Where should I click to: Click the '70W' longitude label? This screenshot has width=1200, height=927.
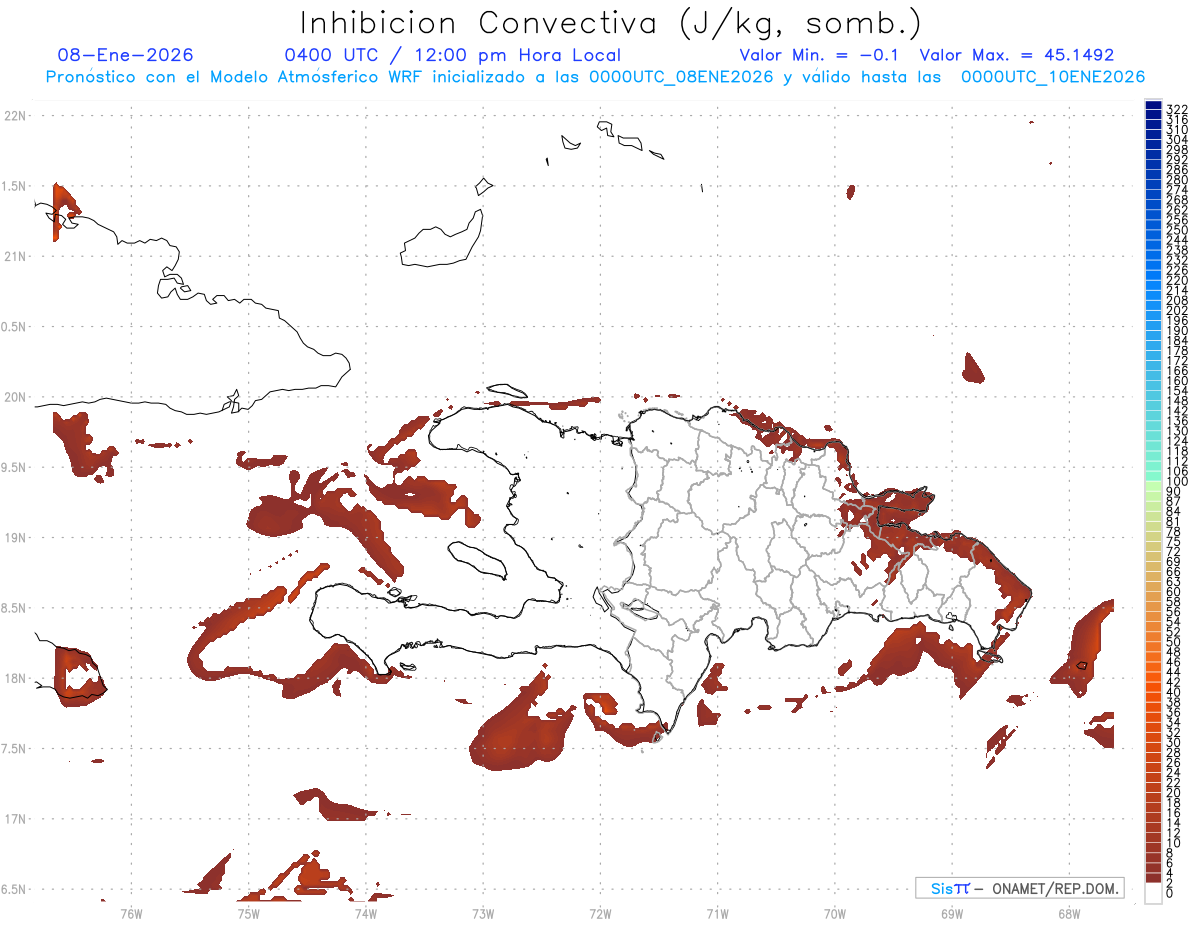(835, 912)
